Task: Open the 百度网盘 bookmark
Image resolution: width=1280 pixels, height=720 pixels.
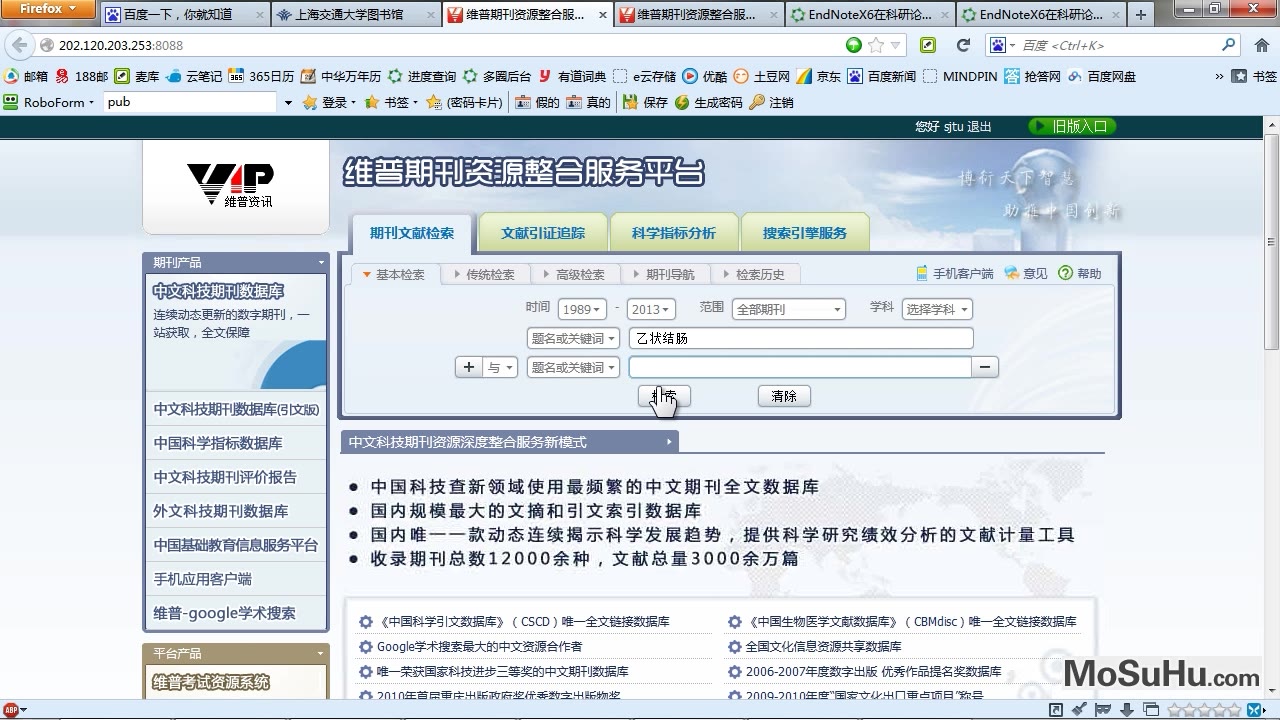Action: pyautogui.click(x=1101, y=76)
